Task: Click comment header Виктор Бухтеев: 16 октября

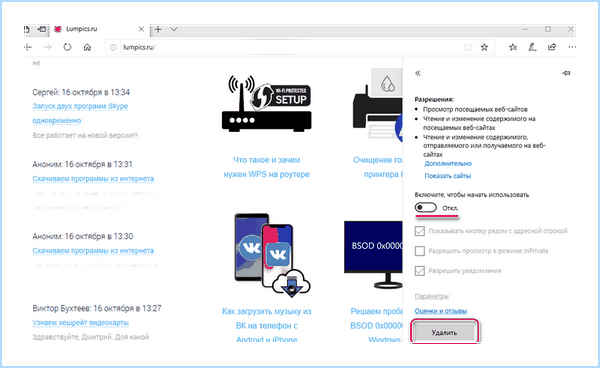Action: pos(97,308)
